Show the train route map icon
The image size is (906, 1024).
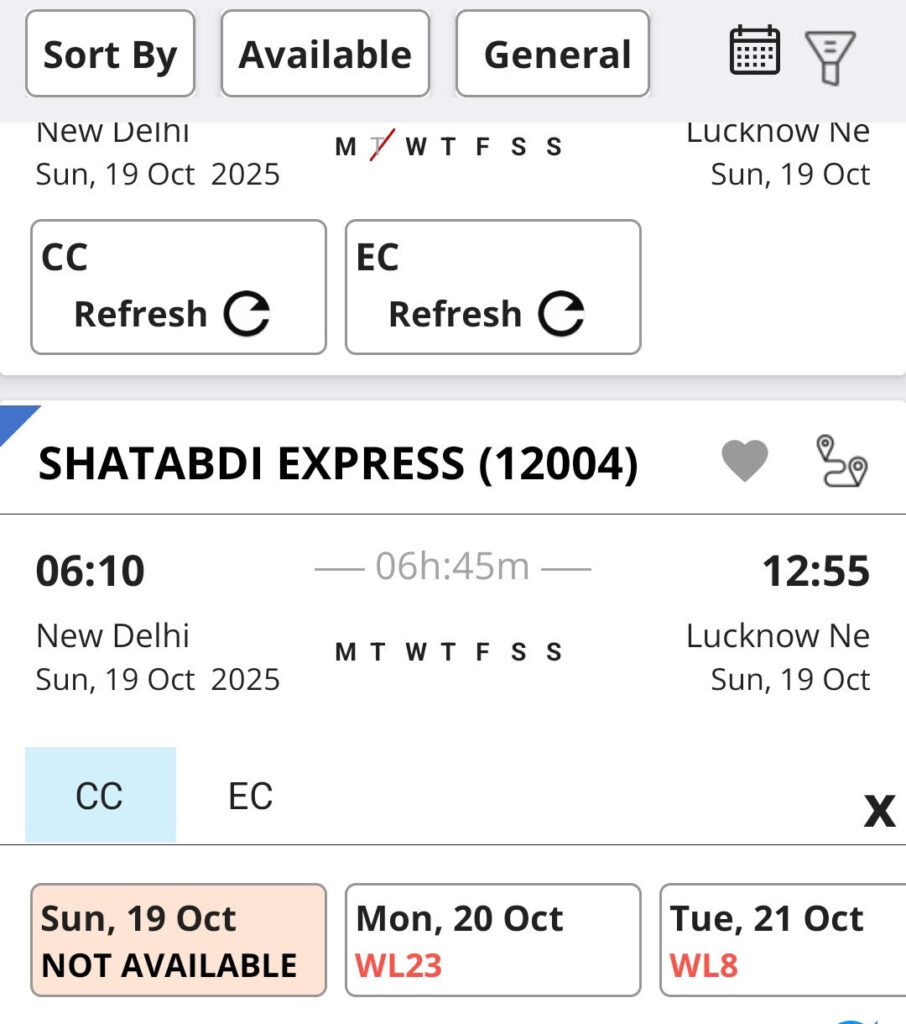click(x=842, y=461)
